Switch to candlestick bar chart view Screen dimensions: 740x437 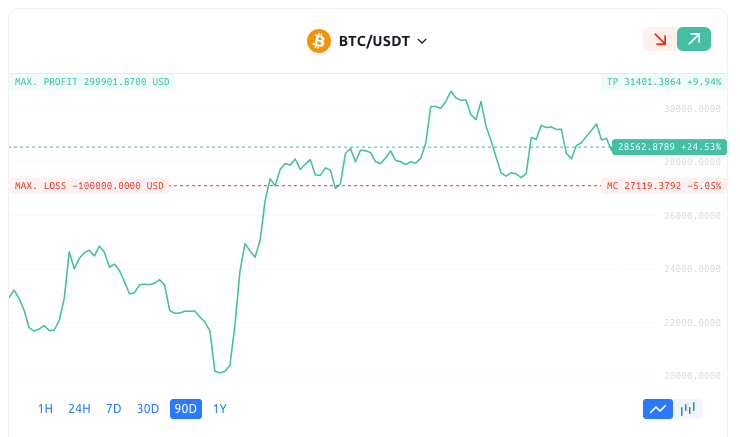[x=688, y=409]
